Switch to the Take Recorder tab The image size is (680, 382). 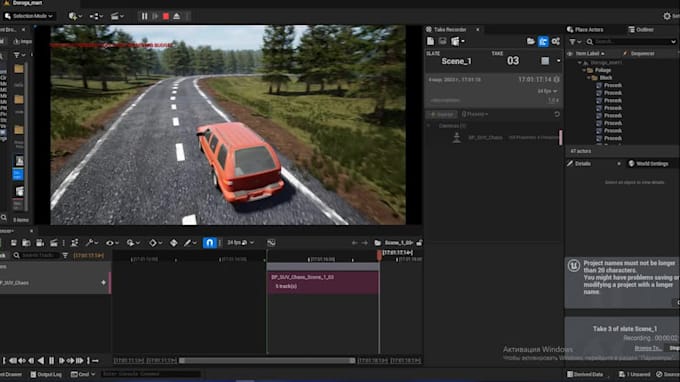[450, 29]
